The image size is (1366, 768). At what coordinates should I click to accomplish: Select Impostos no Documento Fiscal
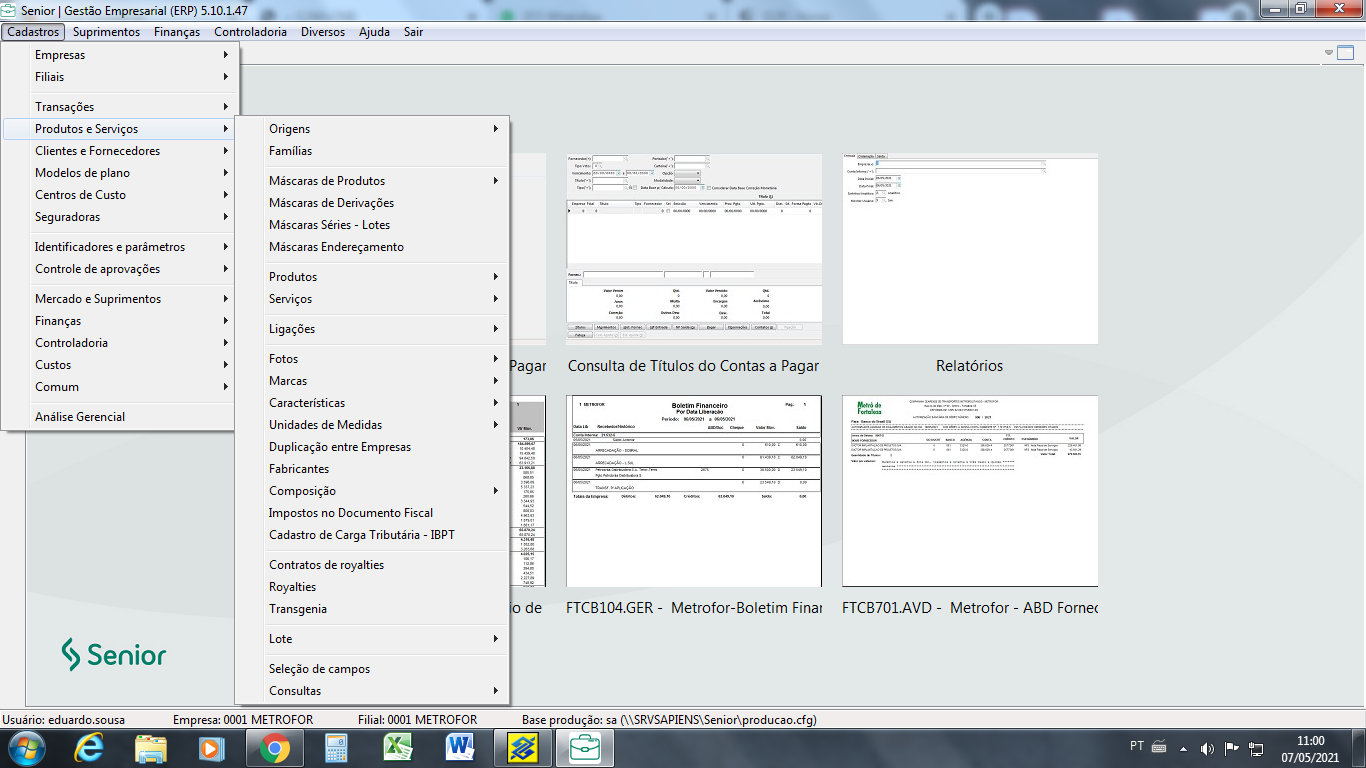point(372,513)
